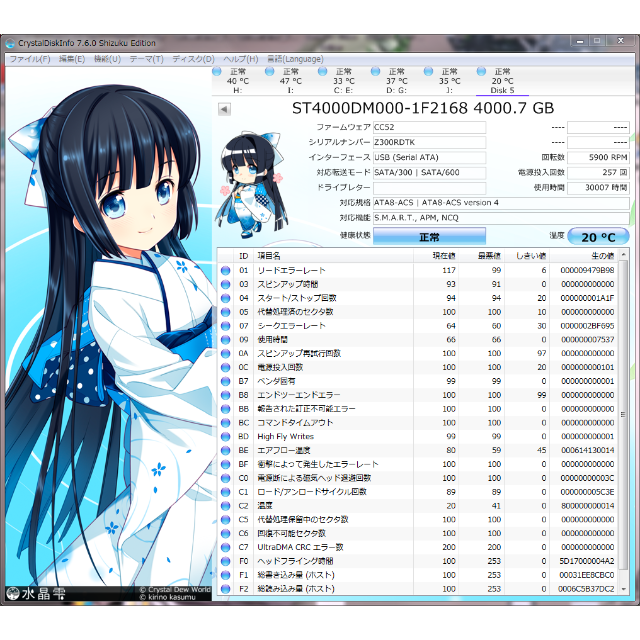The image size is (640, 640).
Task: Click the 正常 health status button
Action: [429, 237]
